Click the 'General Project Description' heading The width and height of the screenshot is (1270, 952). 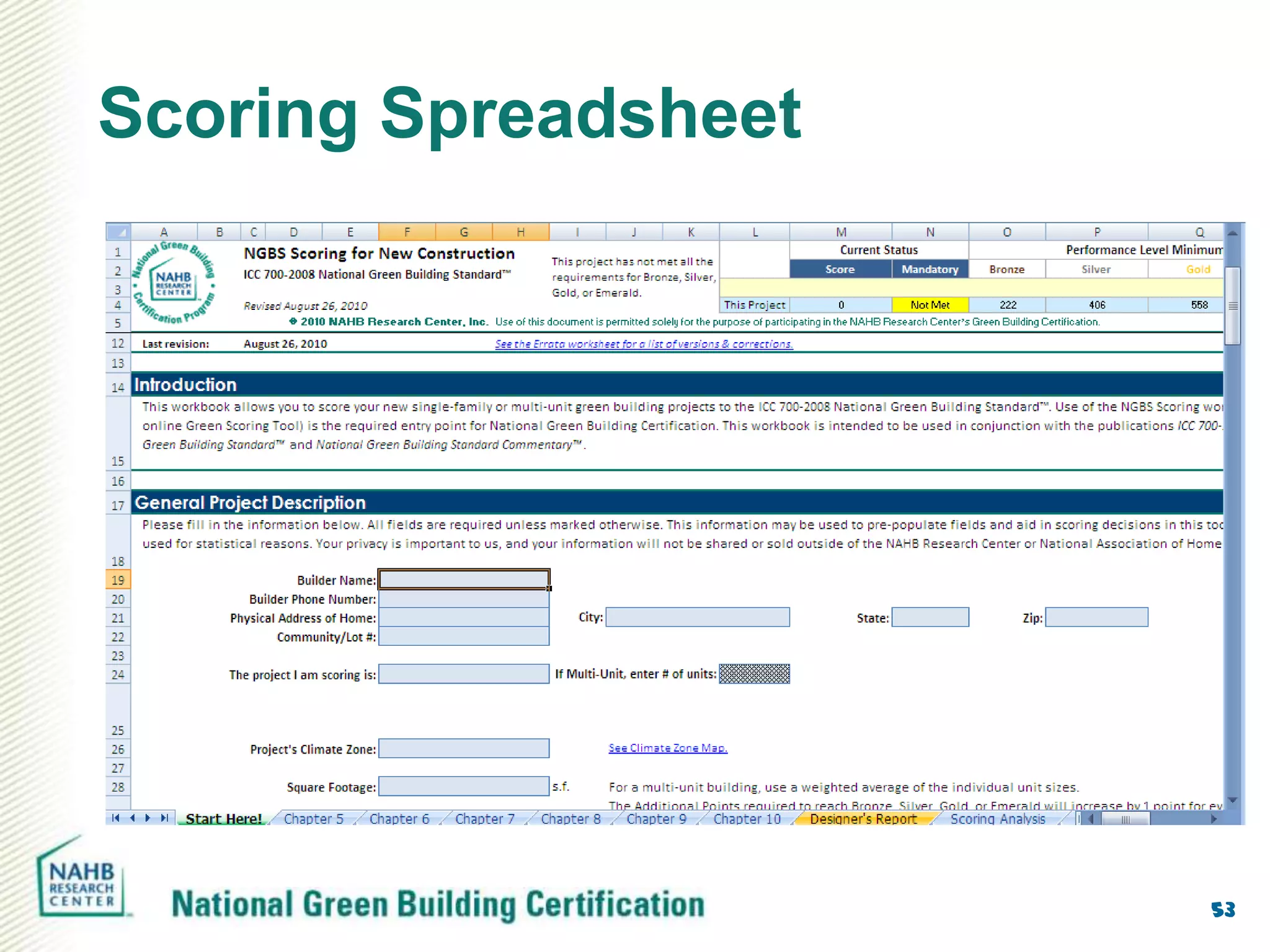pyautogui.click(x=251, y=503)
